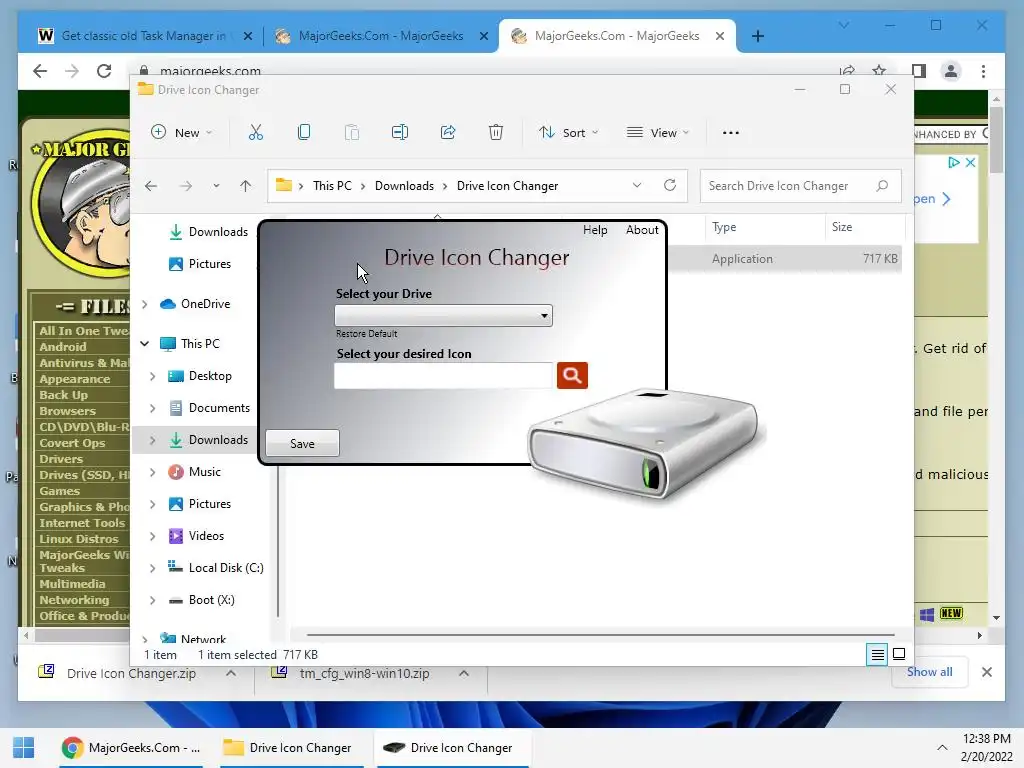This screenshot has width=1024, height=768.
Task: Click the Delete trash icon in Explorer
Action: [496, 133]
